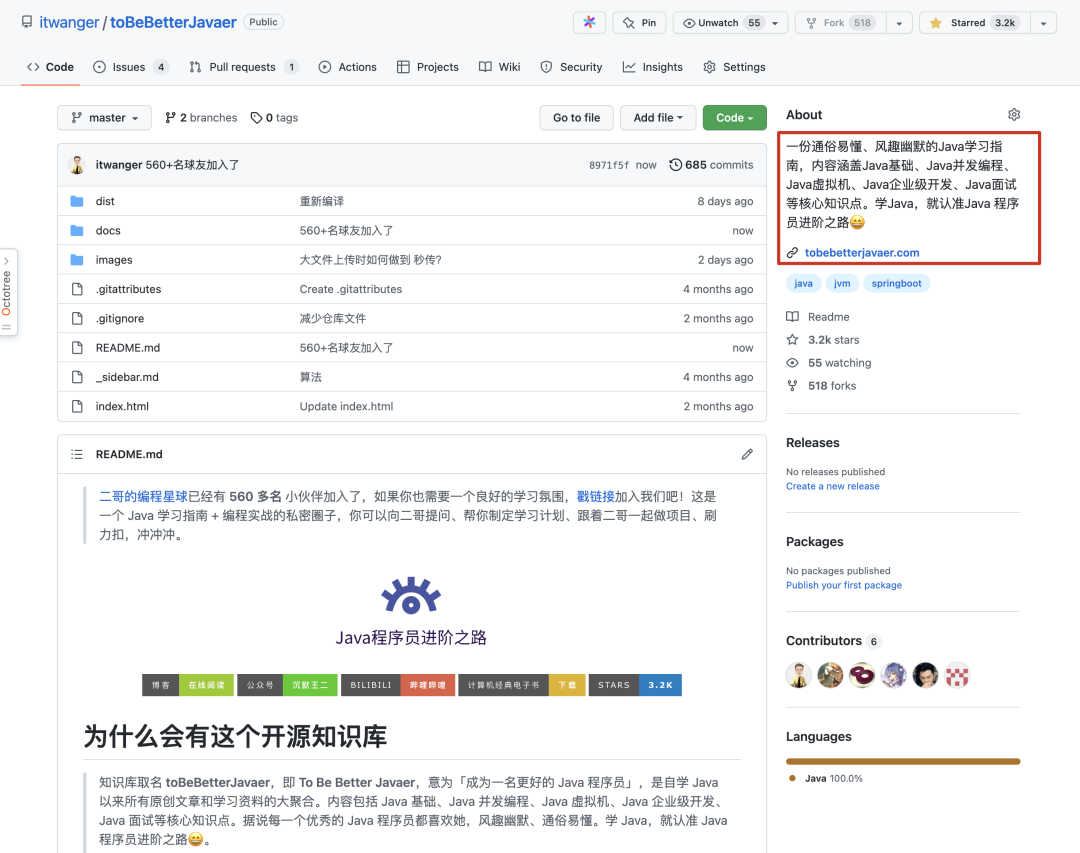
Task: Open the 0 tags link
Action: 274,118
